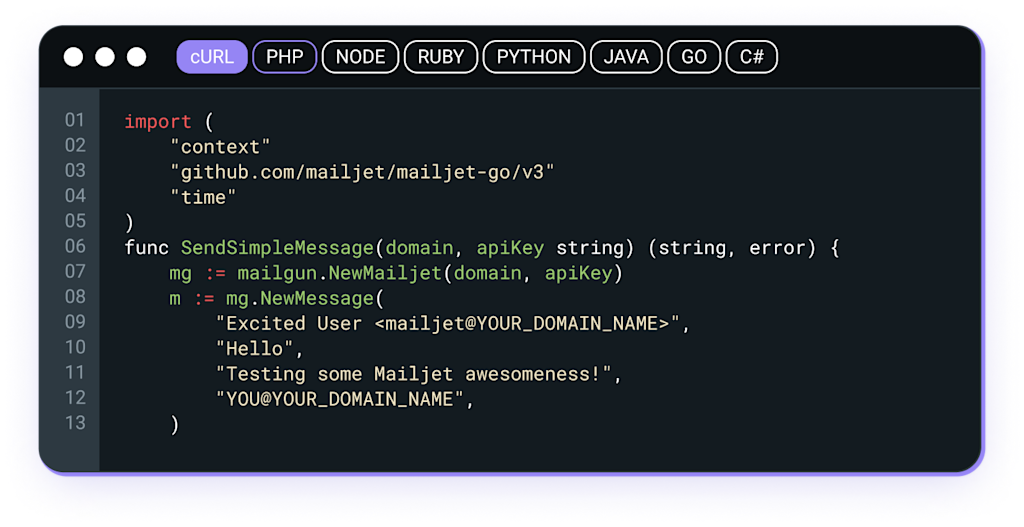Switch to the PHP tab
Viewport: 1024px width, 527px height.
point(284,57)
